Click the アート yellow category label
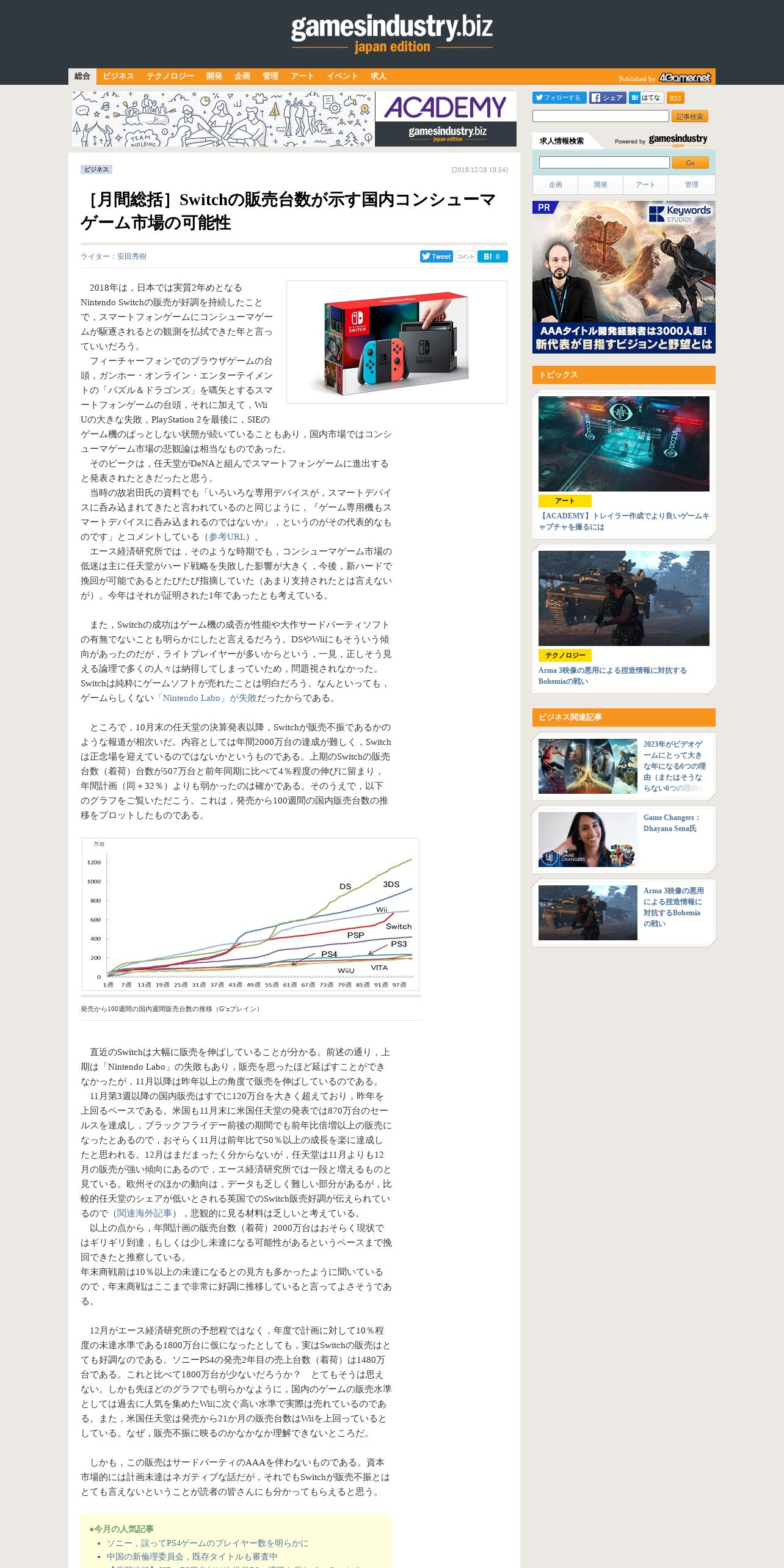Screen dimensions: 784x1568 (x=565, y=501)
